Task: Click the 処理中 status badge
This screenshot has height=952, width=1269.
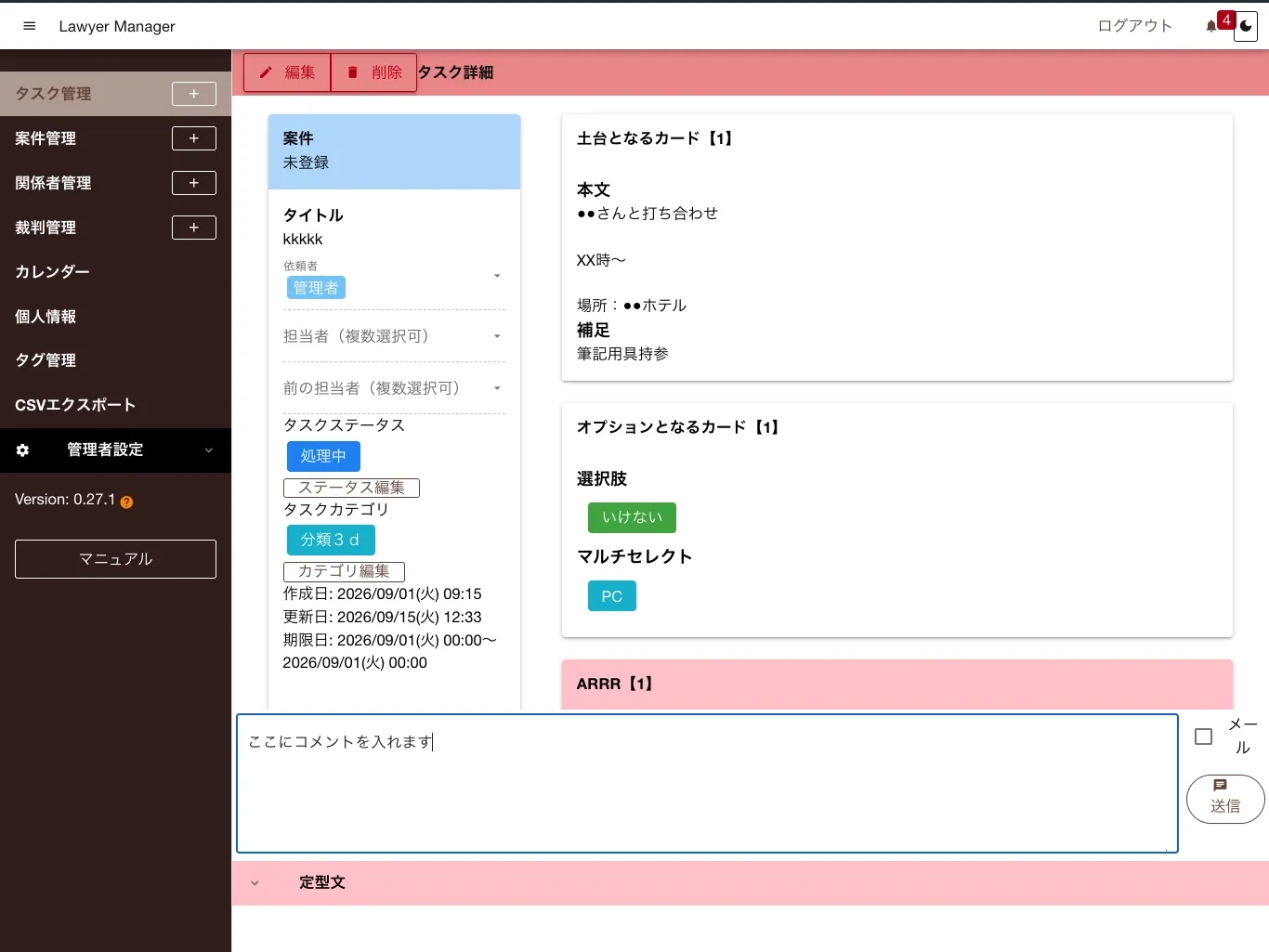Action: click(323, 456)
